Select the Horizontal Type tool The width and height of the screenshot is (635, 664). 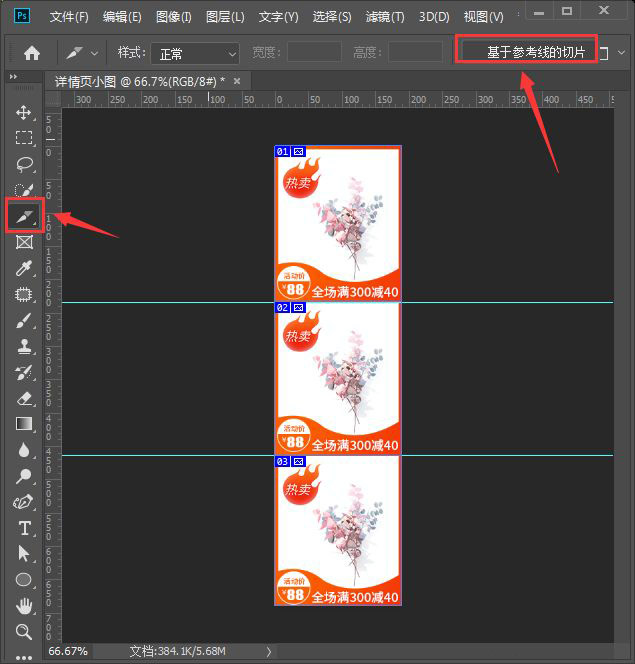(24, 528)
